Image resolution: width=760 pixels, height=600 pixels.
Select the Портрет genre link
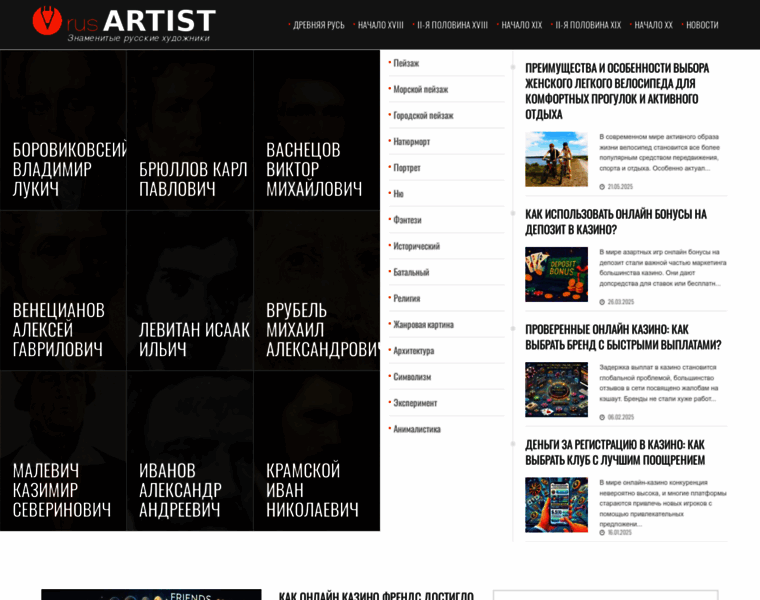click(x=407, y=168)
